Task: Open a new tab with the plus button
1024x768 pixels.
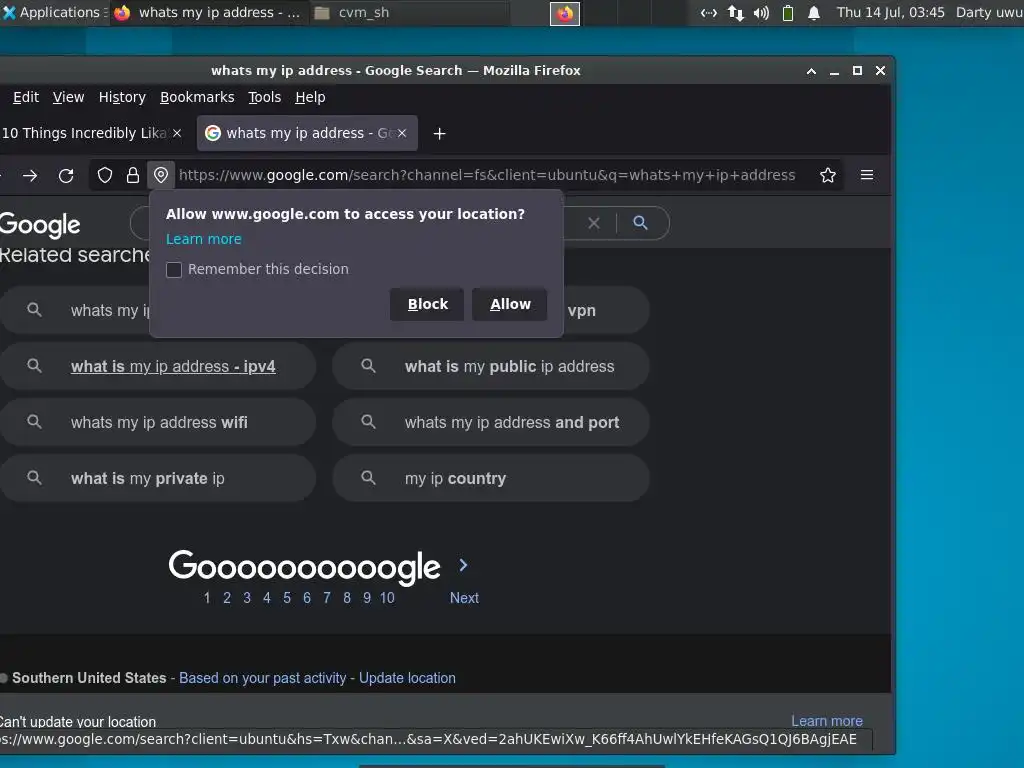Action: (440, 133)
